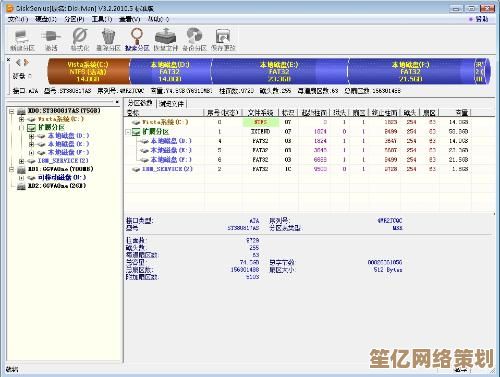
Task: Select local disk (F:) FAT32 segment in disk bar
Action: pos(411,71)
